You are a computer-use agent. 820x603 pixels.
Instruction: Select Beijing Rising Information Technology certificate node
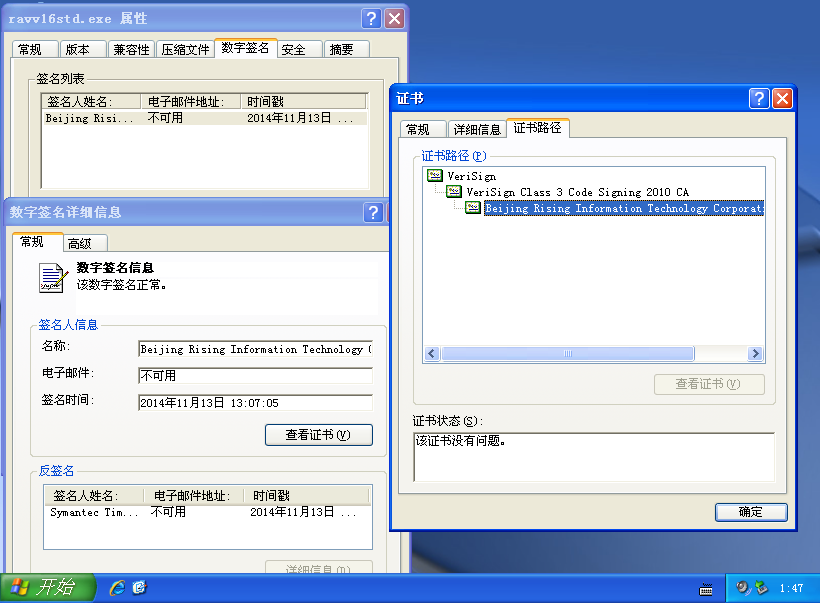623,208
